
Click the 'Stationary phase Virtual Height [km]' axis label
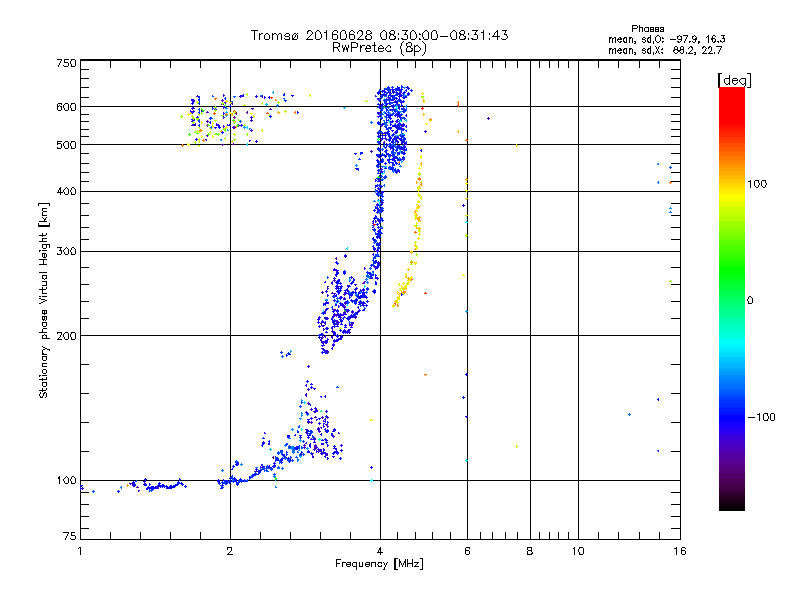pyautogui.click(x=44, y=300)
